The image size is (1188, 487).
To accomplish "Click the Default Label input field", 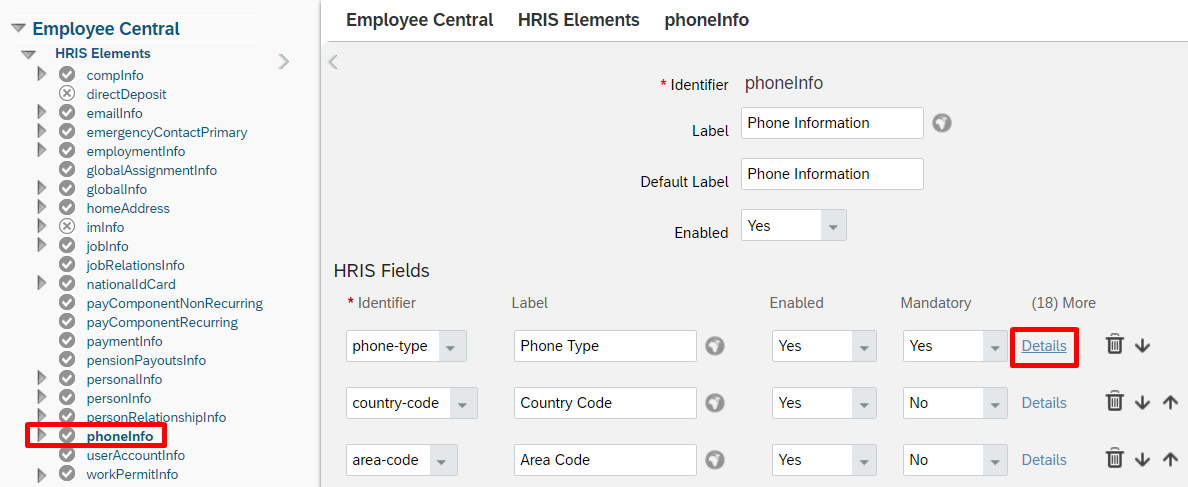I will click(832, 174).
